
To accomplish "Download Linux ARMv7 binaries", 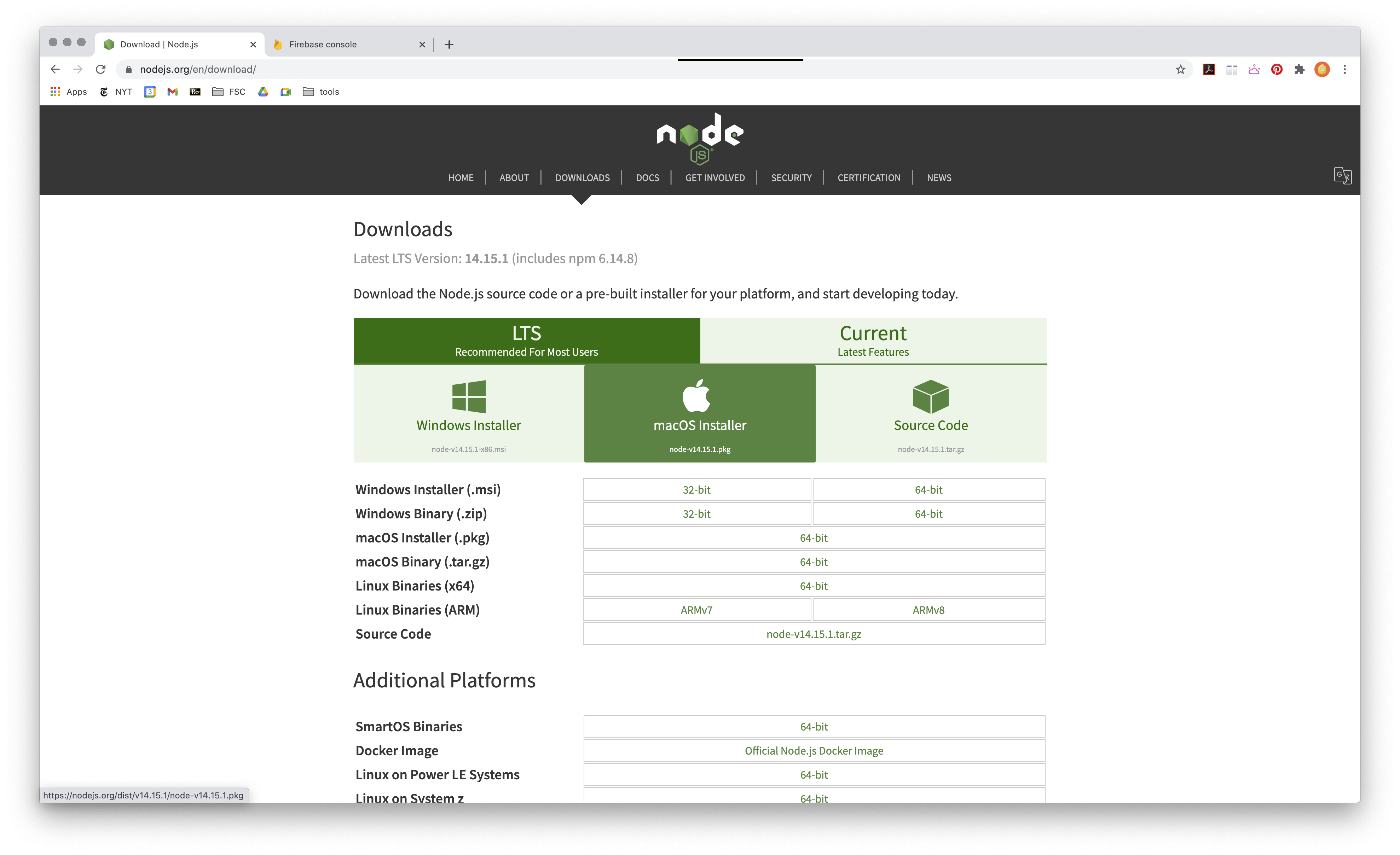I will (x=696, y=610).
